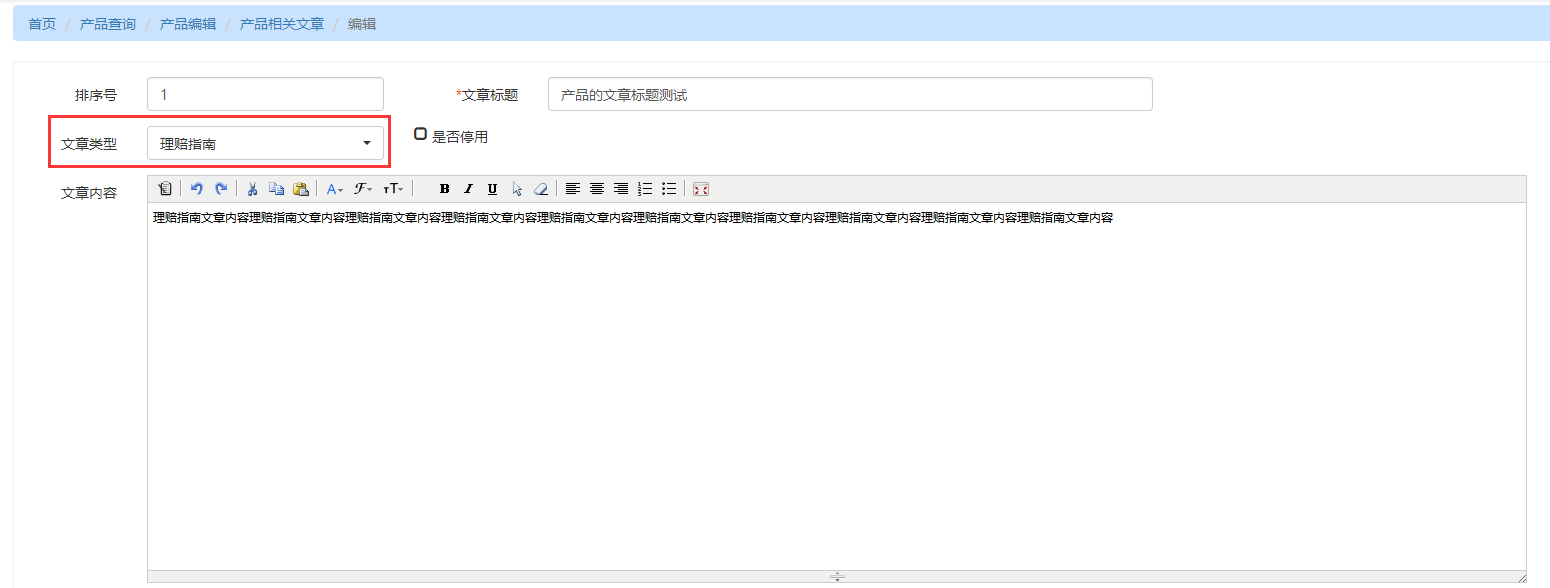
Task: Click the 排序号 input field
Action: point(265,94)
